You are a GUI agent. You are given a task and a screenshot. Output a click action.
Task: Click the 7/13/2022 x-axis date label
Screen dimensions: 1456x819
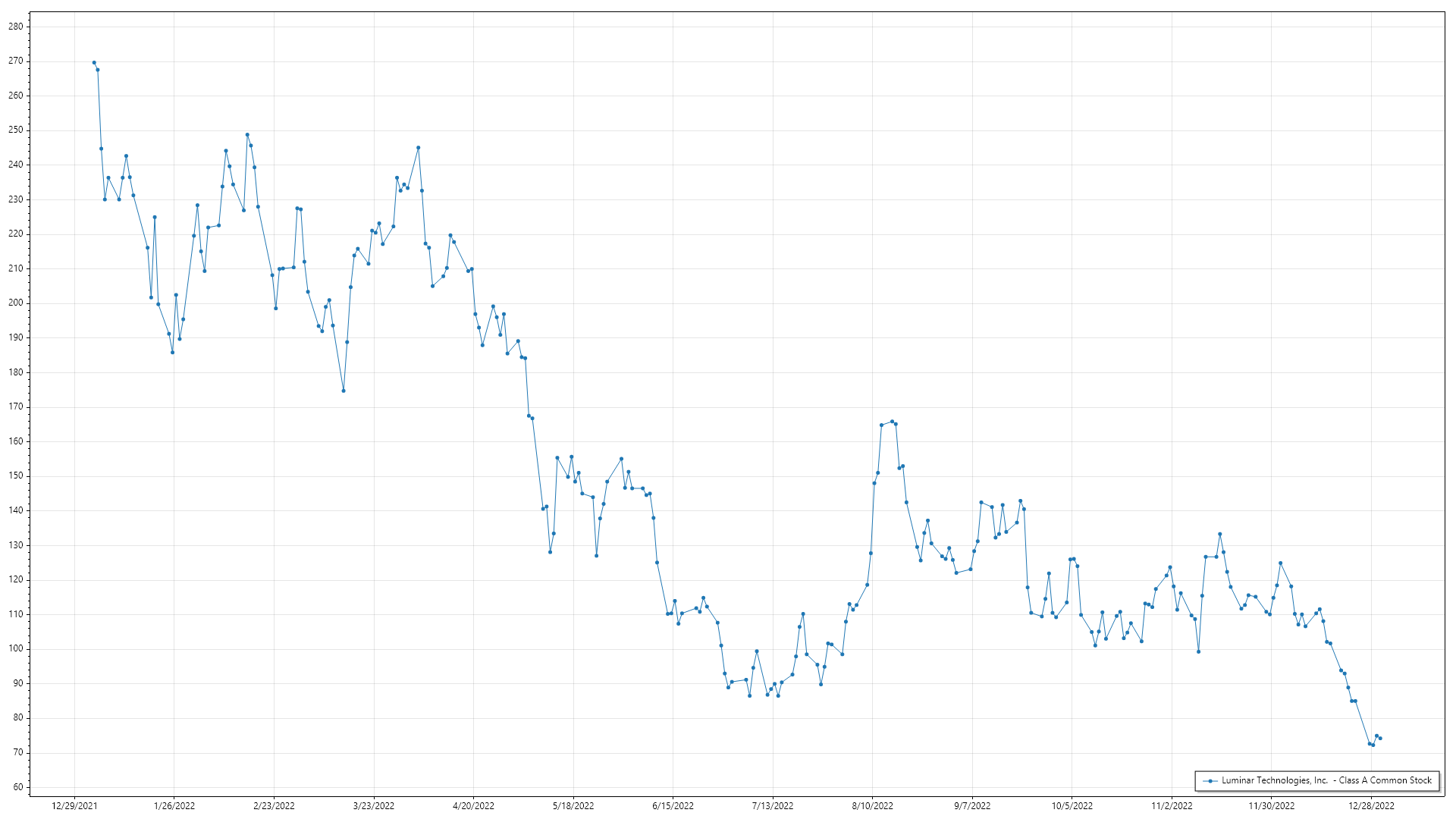(x=773, y=806)
